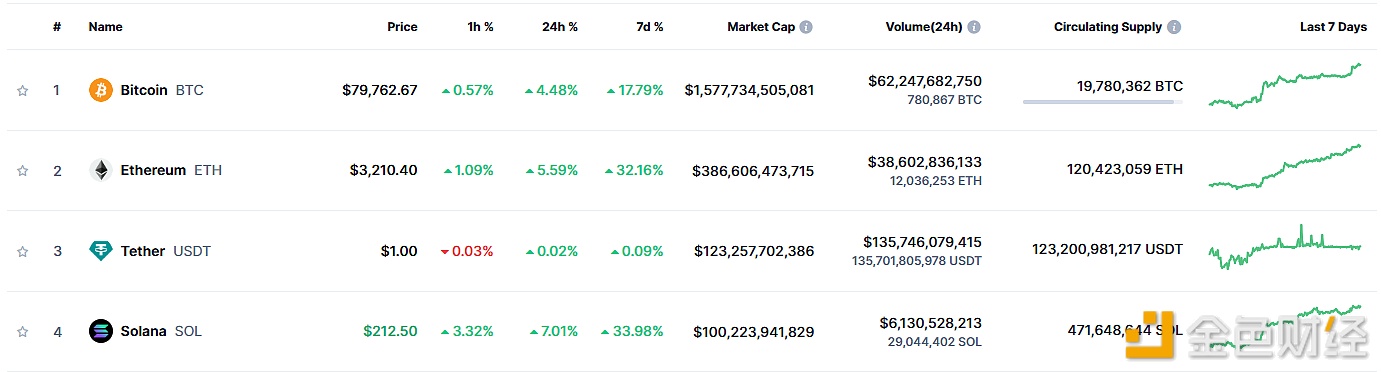Open the Bitcoin name link
The height and width of the screenshot is (372, 1381).
point(144,90)
